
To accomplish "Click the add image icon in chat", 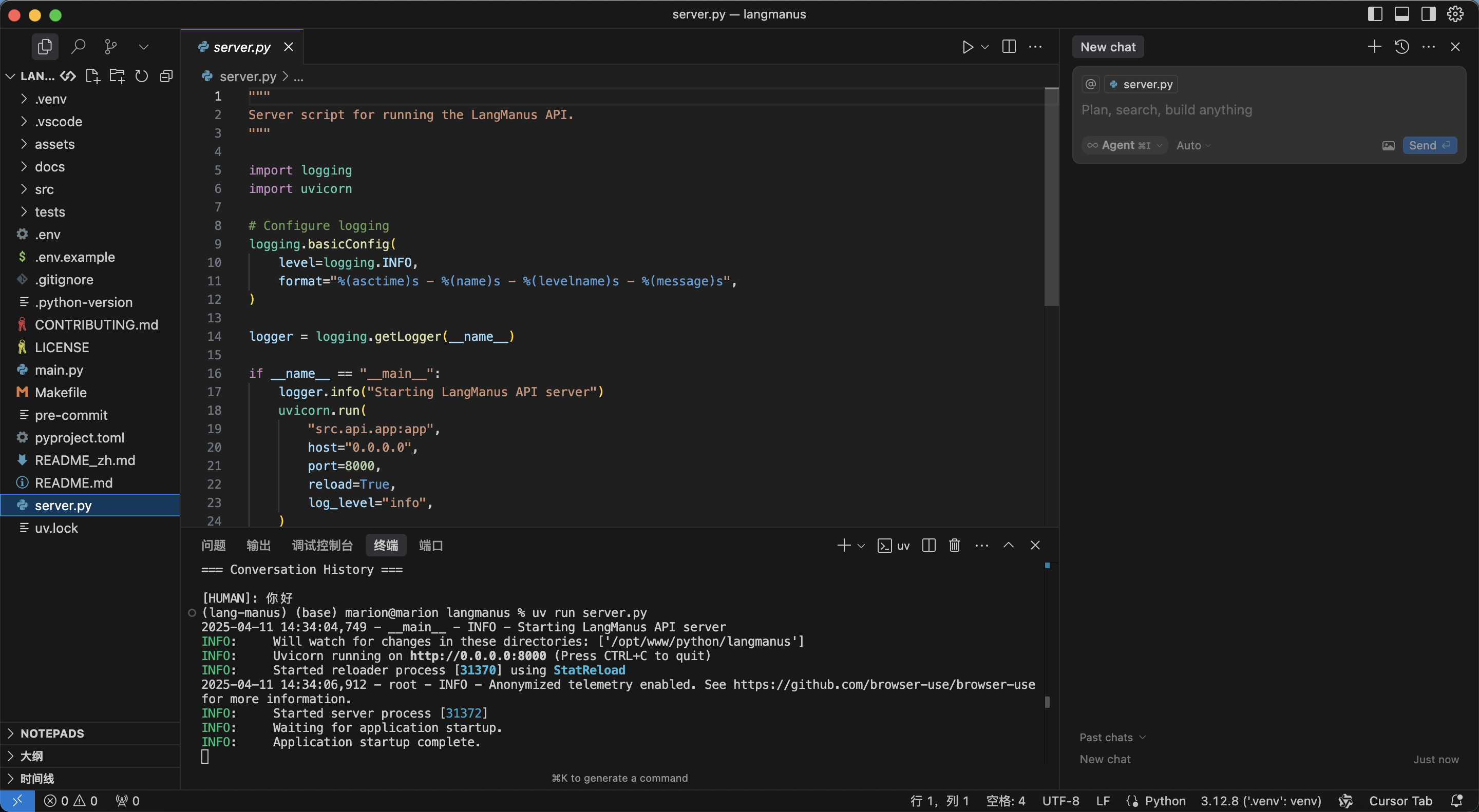I will coord(1388,146).
